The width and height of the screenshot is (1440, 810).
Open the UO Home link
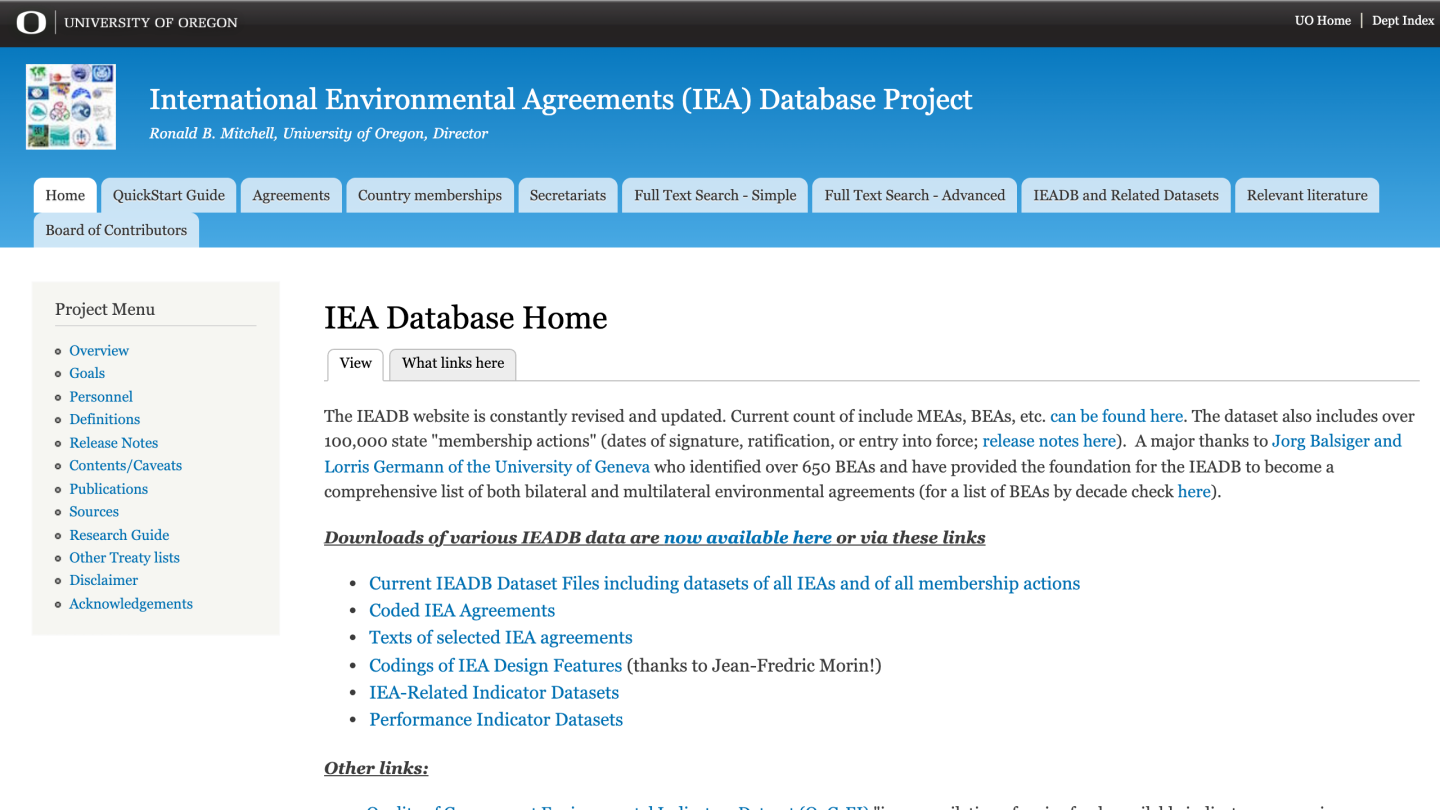[1322, 20]
